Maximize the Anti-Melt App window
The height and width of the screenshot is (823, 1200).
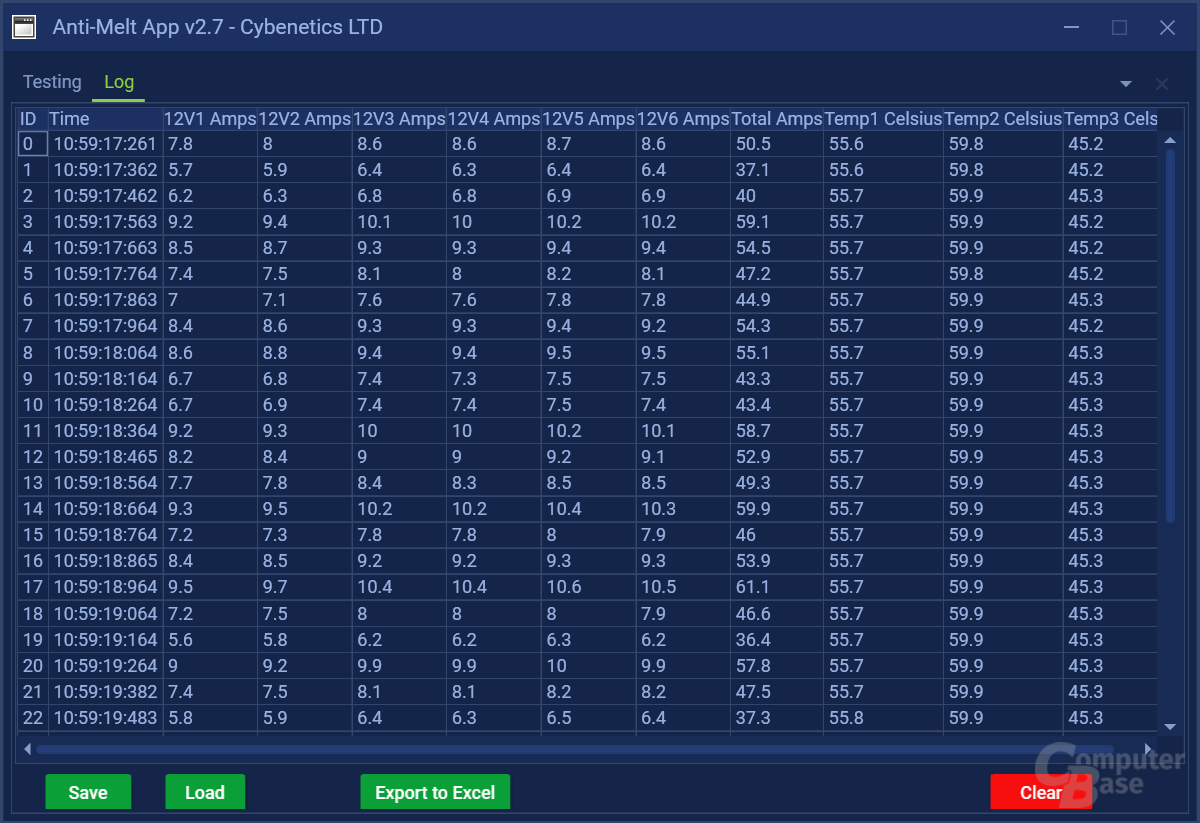(x=1119, y=27)
